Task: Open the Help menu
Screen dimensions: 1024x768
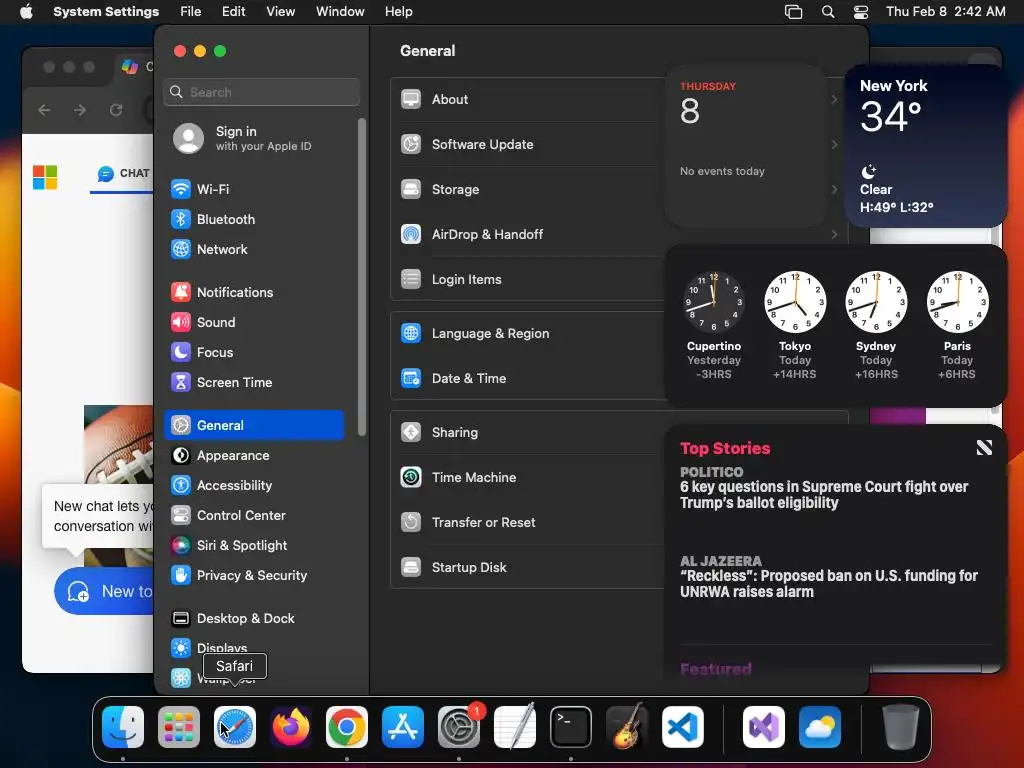Action: tap(398, 12)
